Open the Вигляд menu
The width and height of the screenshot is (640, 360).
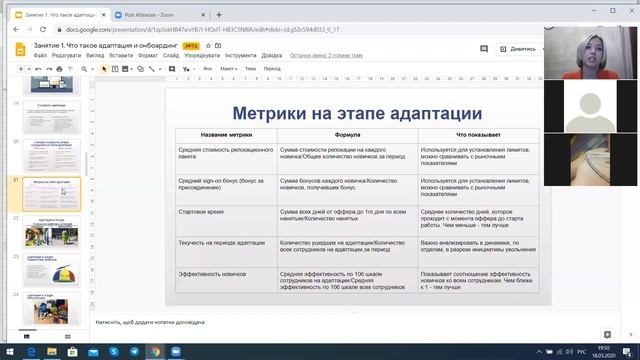coord(95,56)
